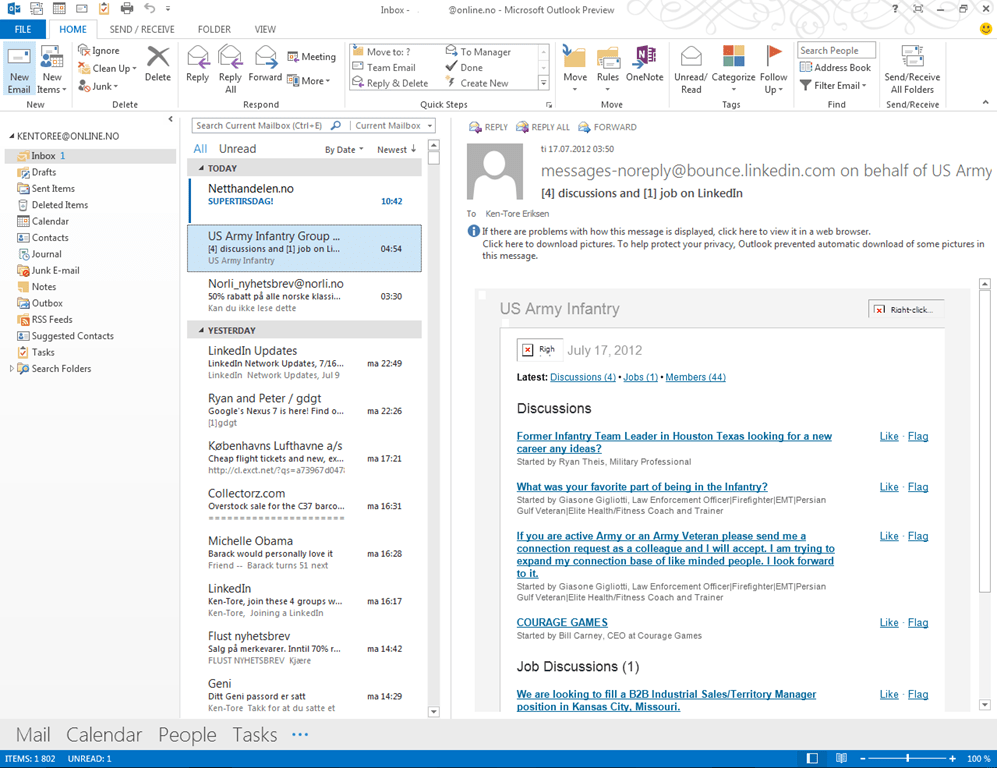The width and height of the screenshot is (997, 768).
Task: Show All messages filter
Action: click(x=200, y=149)
